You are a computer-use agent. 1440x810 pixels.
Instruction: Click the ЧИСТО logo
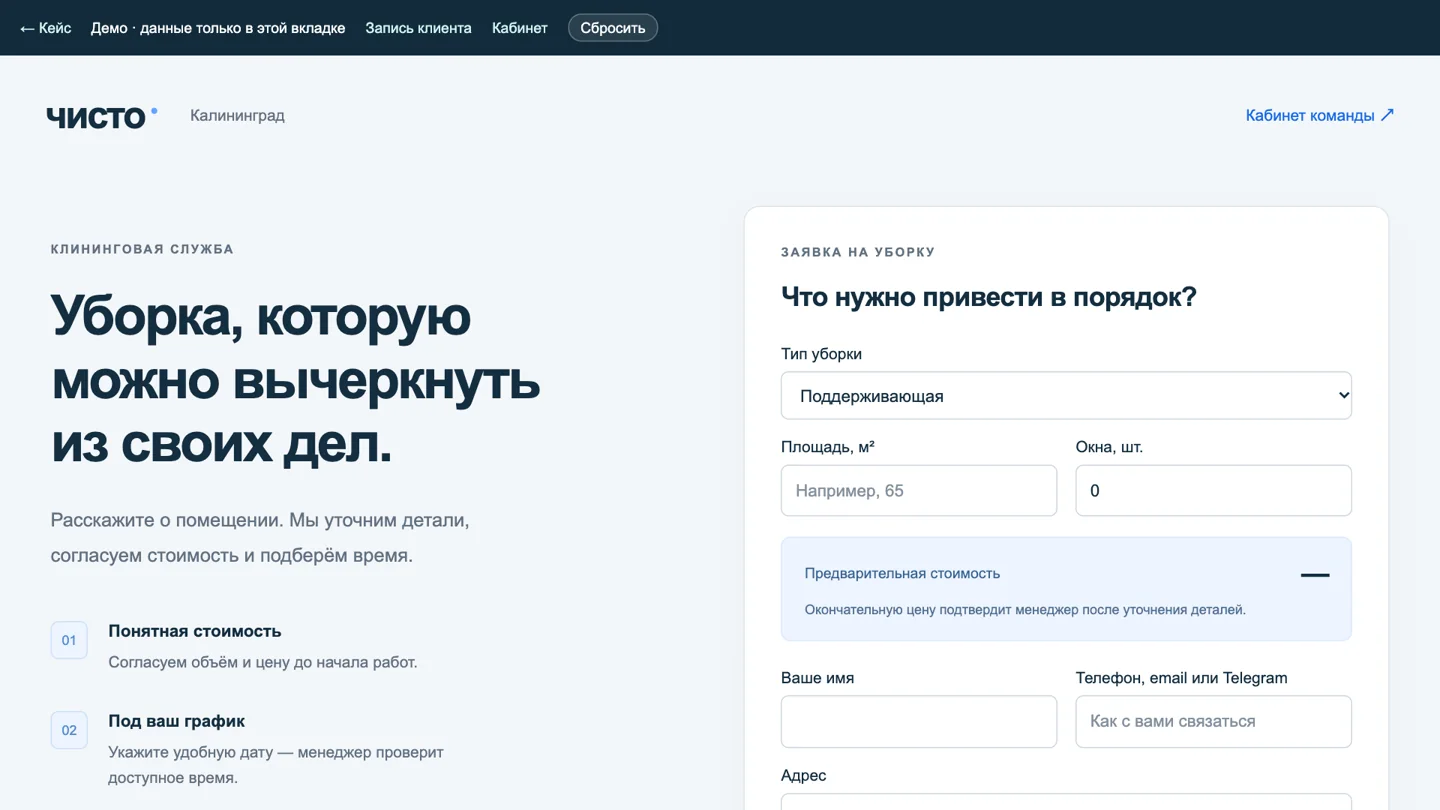pyautogui.click(x=102, y=117)
